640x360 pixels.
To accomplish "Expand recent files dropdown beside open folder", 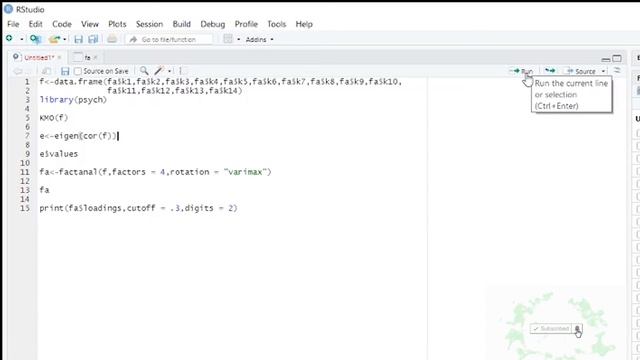I will tap(65, 40).
